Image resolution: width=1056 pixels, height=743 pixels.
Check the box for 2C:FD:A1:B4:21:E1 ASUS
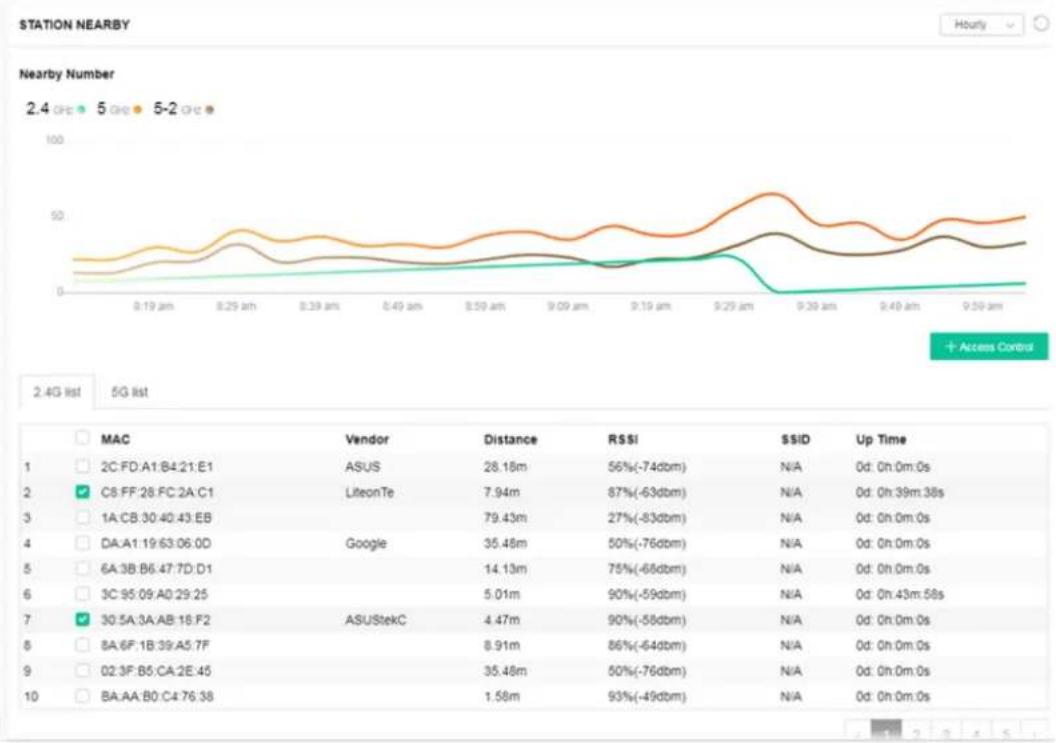coord(82,466)
